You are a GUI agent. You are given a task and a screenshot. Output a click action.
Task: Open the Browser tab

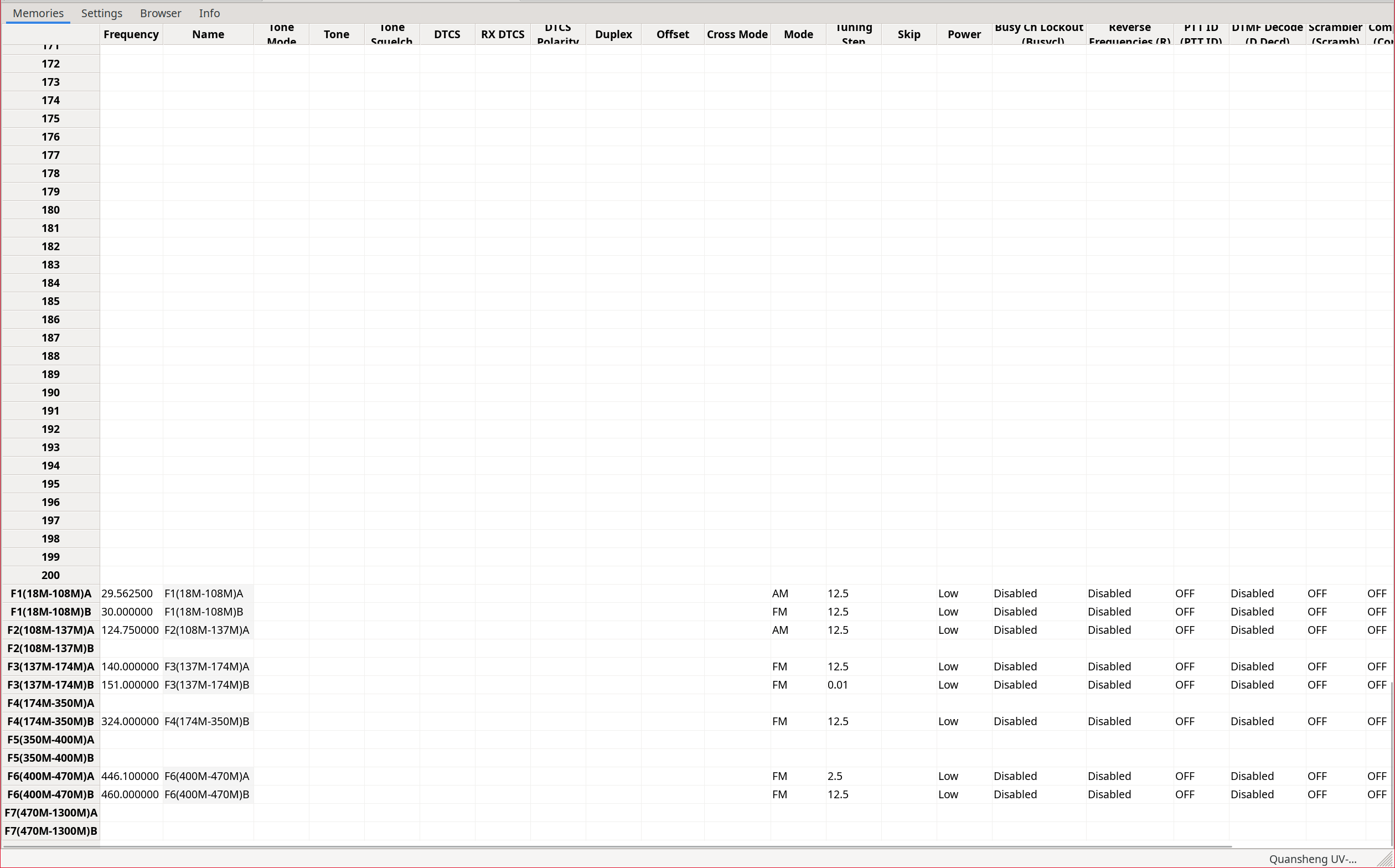click(x=160, y=13)
